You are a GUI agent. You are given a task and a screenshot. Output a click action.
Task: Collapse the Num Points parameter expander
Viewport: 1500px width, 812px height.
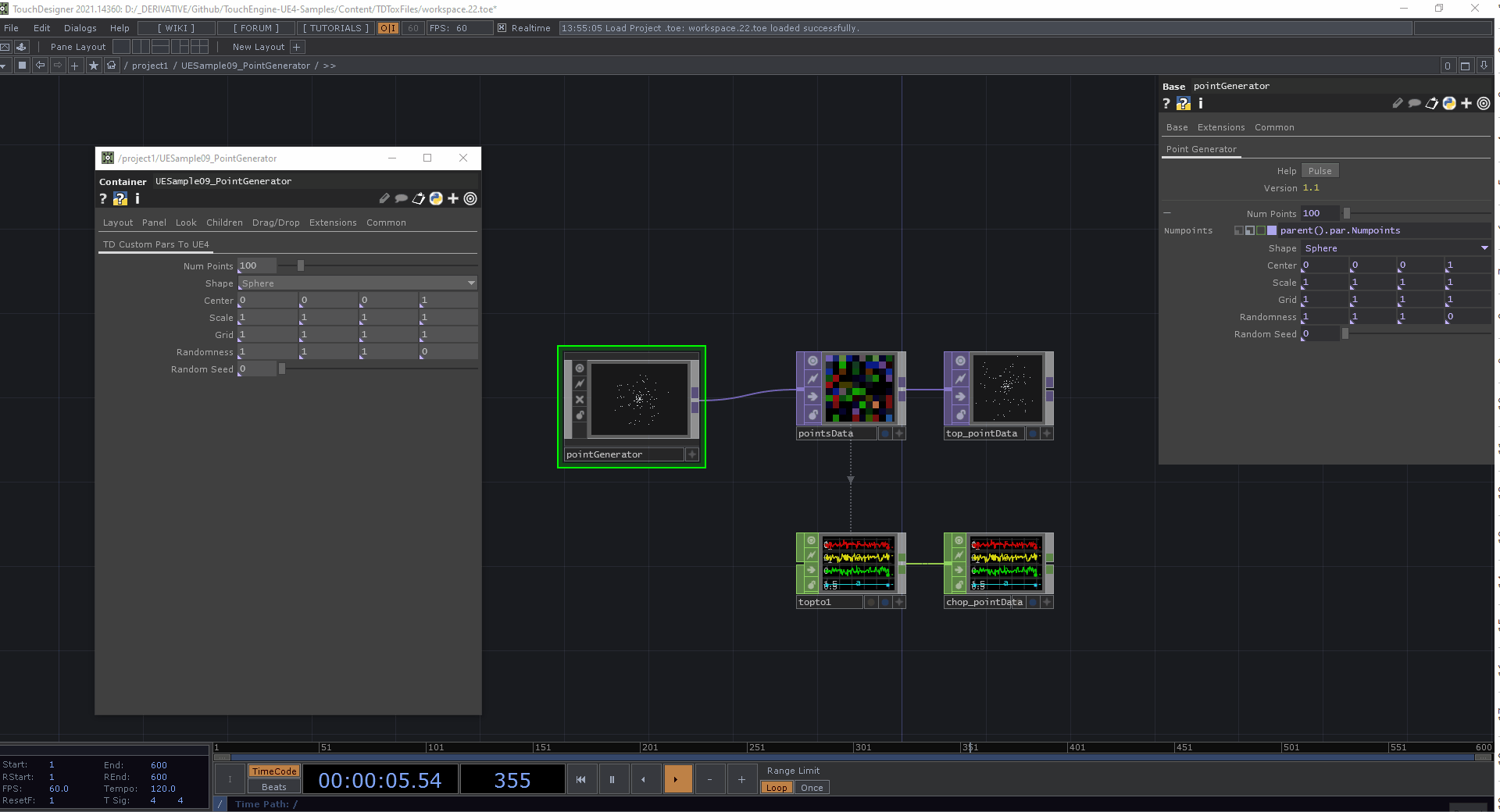pyautogui.click(x=1166, y=212)
